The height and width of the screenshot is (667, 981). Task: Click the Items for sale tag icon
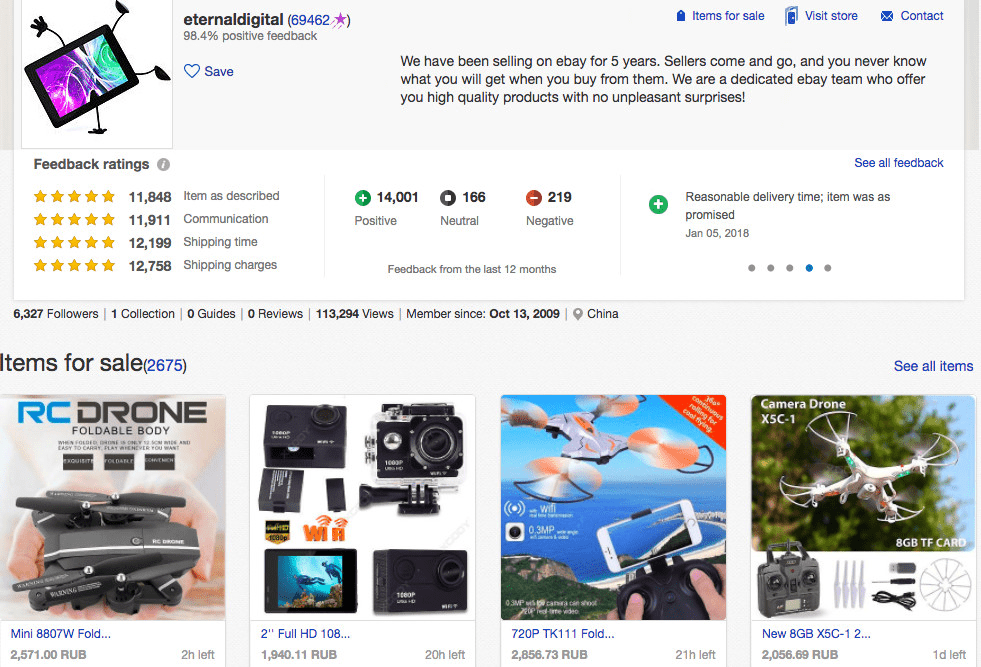(x=681, y=16)
